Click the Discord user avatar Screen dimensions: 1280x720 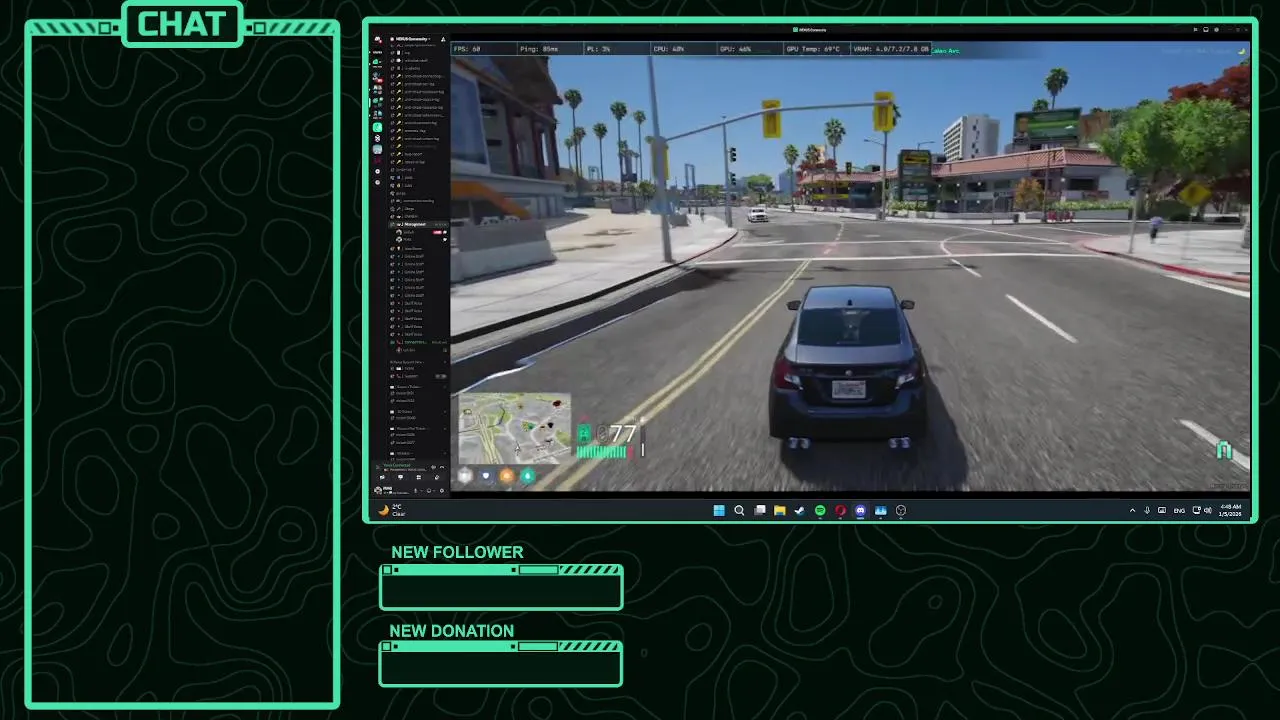tap(378, 490)
